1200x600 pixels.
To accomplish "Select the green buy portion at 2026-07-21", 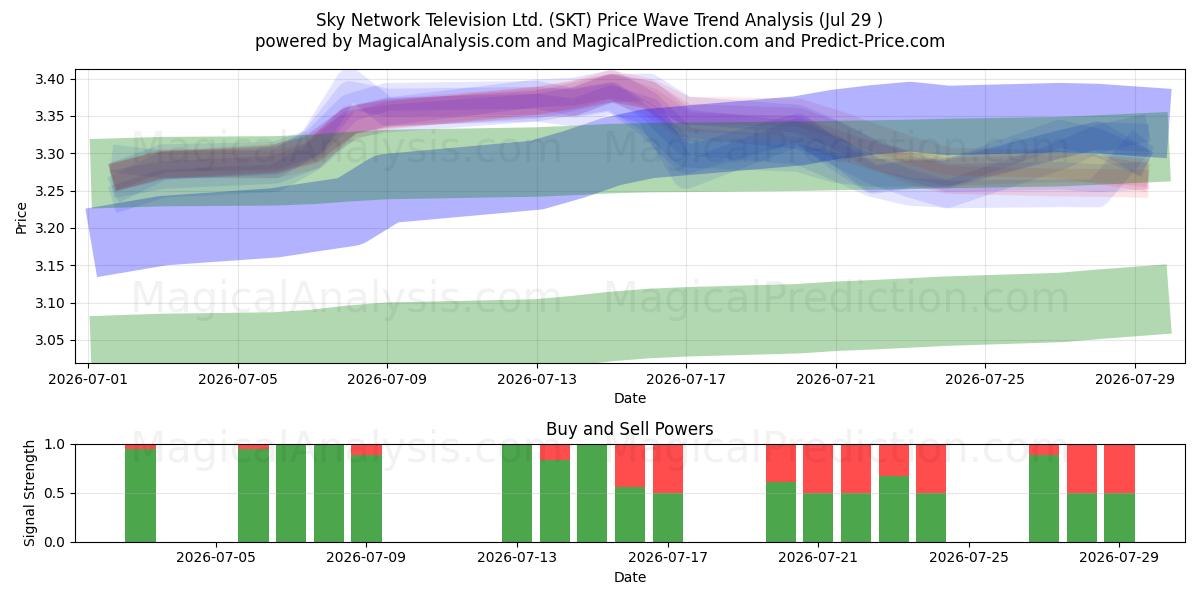I will point(819,518).
